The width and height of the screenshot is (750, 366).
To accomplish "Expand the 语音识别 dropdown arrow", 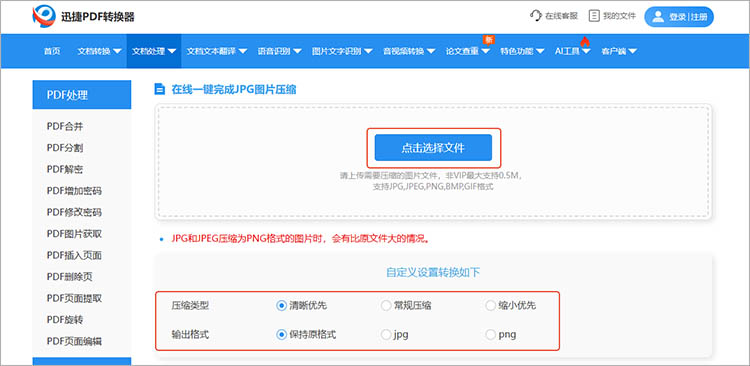I will pos(297,51).
